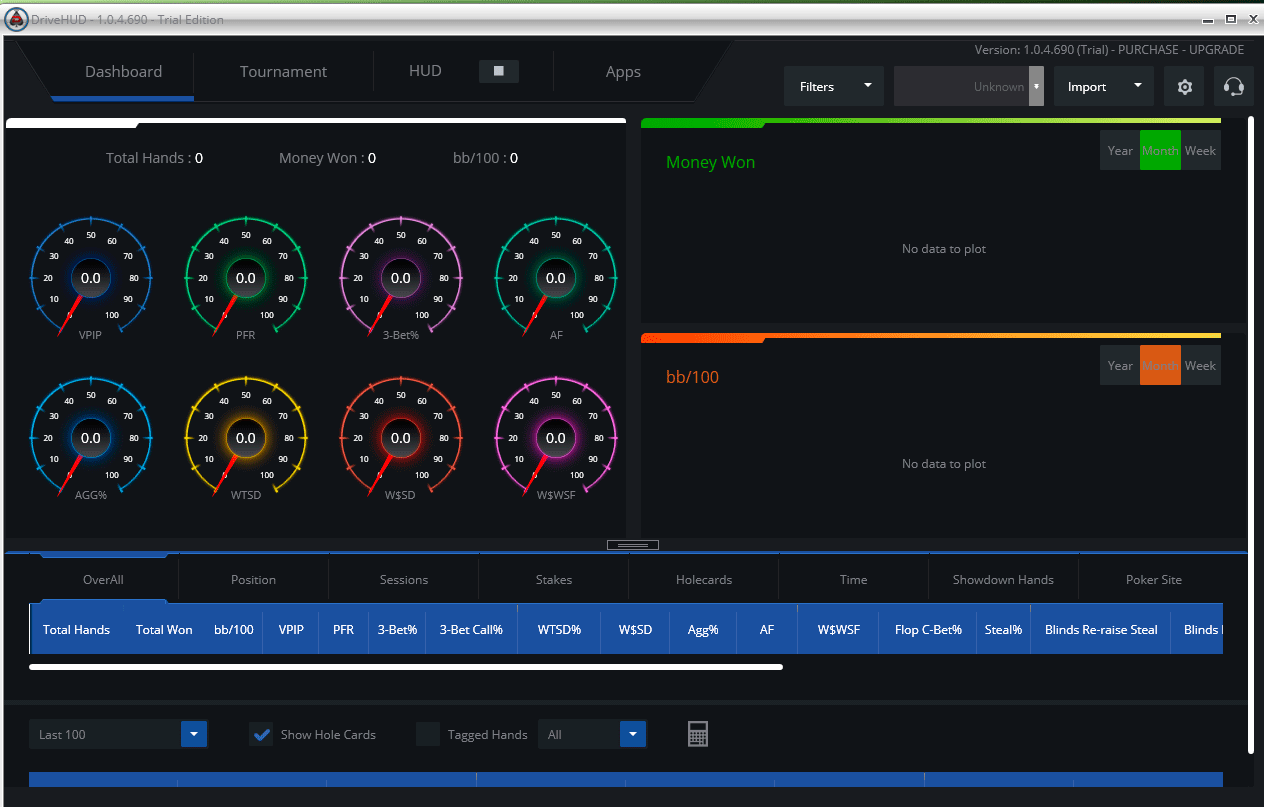Click the AF gauge
1264x807 pixels.
[555, 278]
